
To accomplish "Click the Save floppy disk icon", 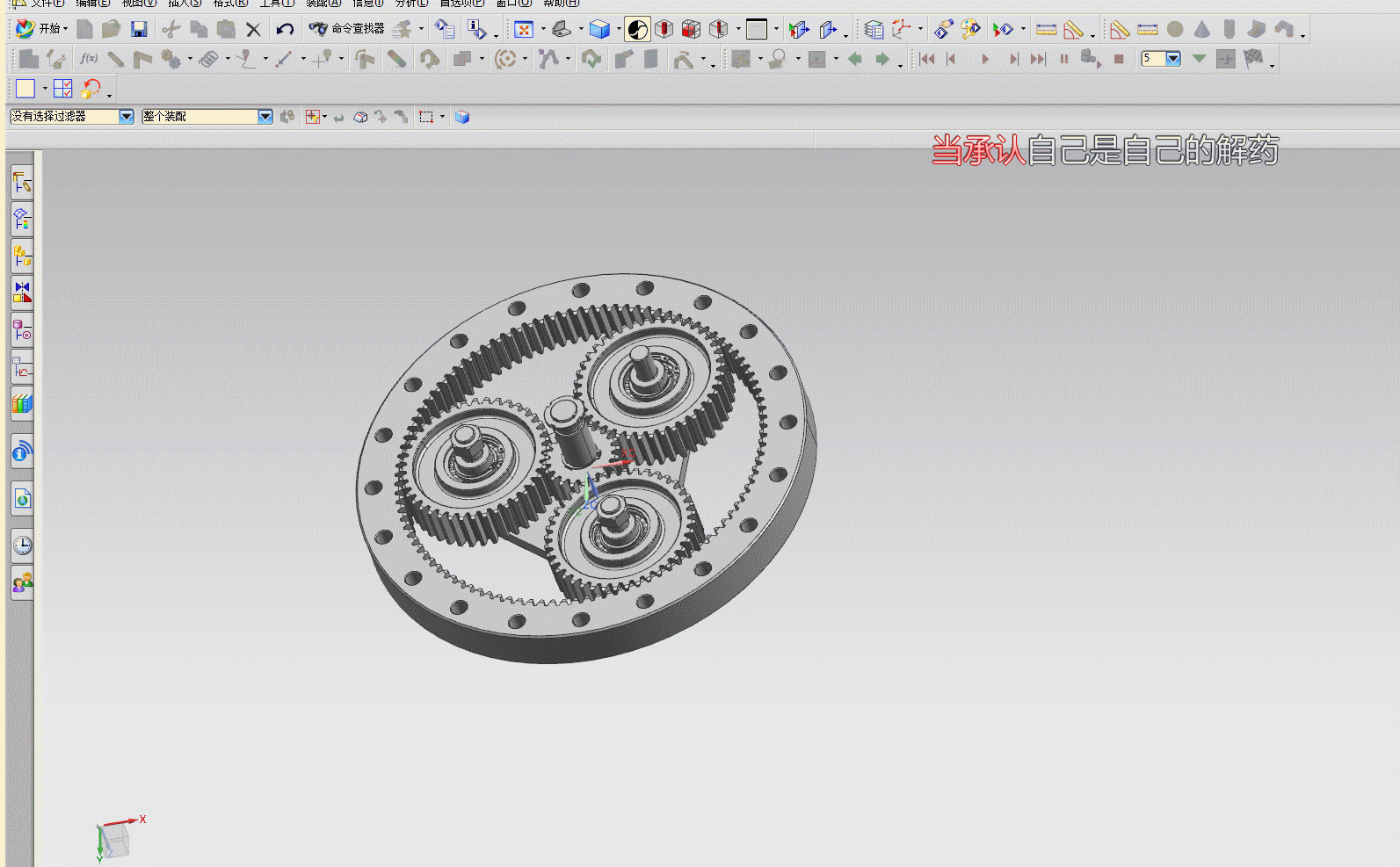I will 139,29.
